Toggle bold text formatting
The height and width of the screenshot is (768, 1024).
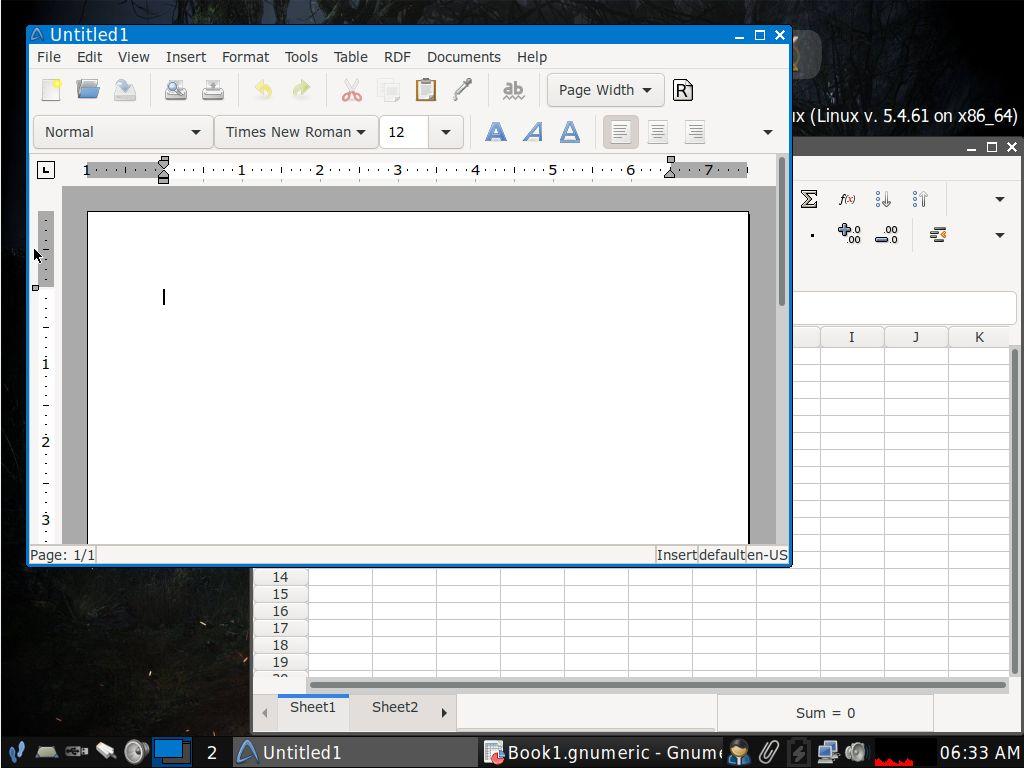point(495,132)
